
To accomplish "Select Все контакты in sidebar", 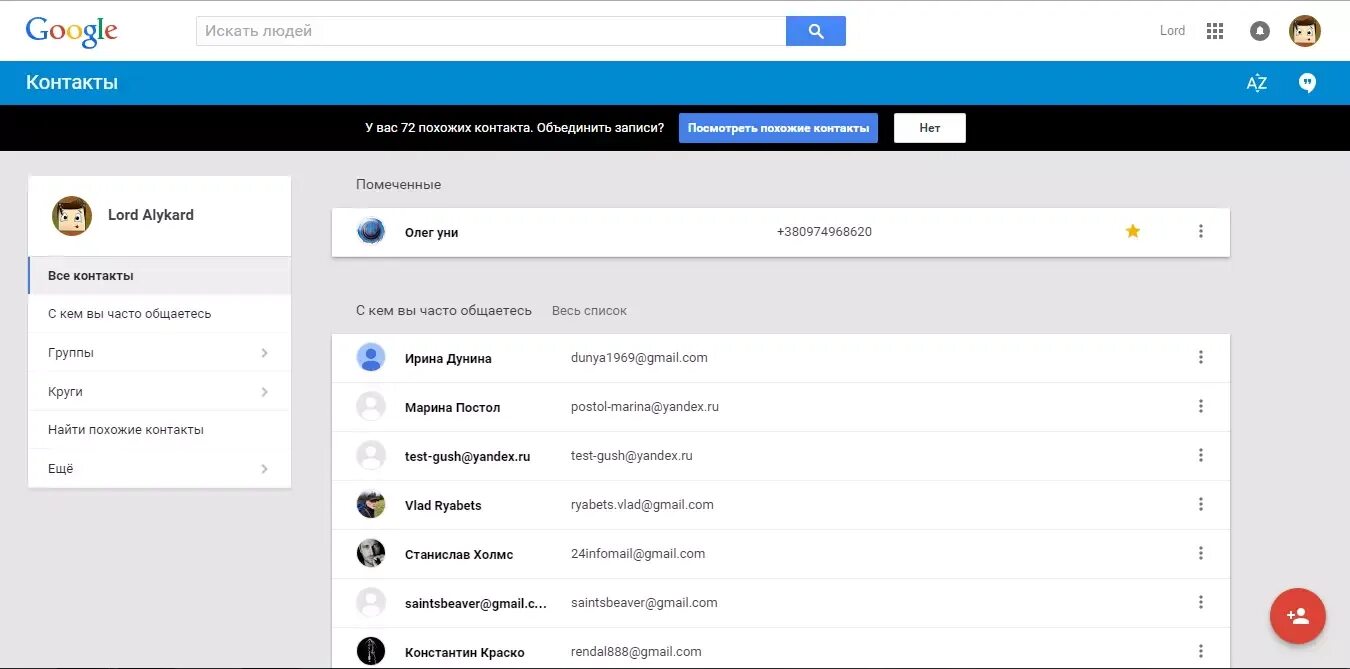I will [160, 275].
